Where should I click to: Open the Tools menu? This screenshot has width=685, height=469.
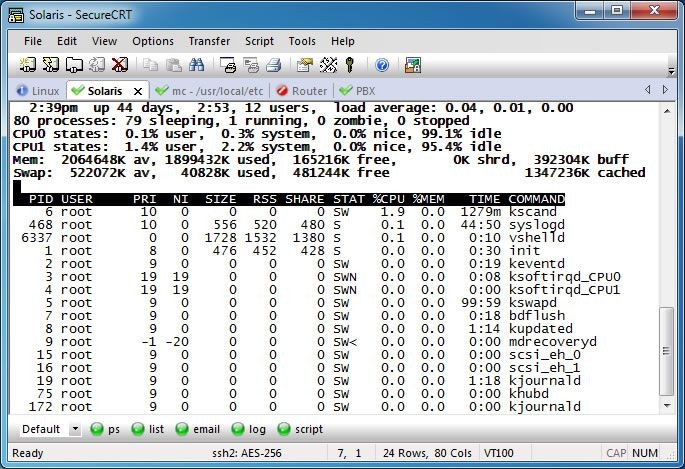click(x=302, y=41)
